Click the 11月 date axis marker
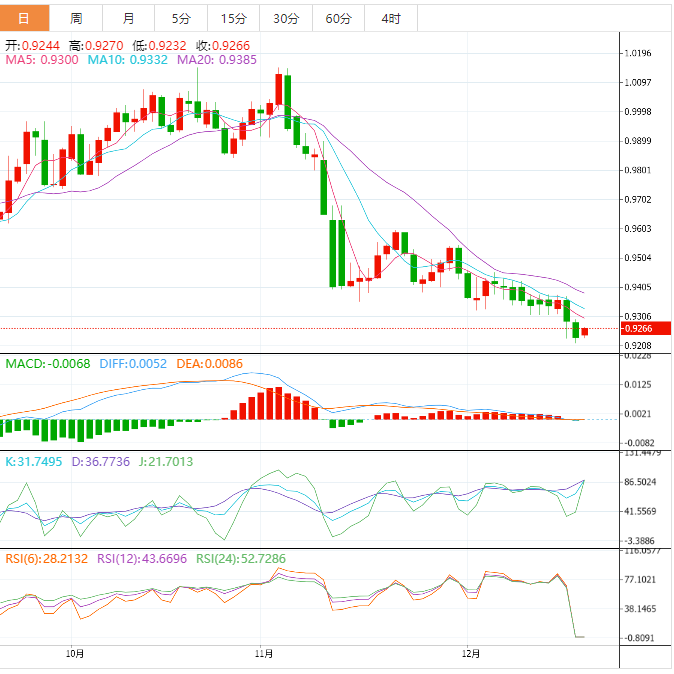This screenshot has height=674, width=674. (265, 654)
